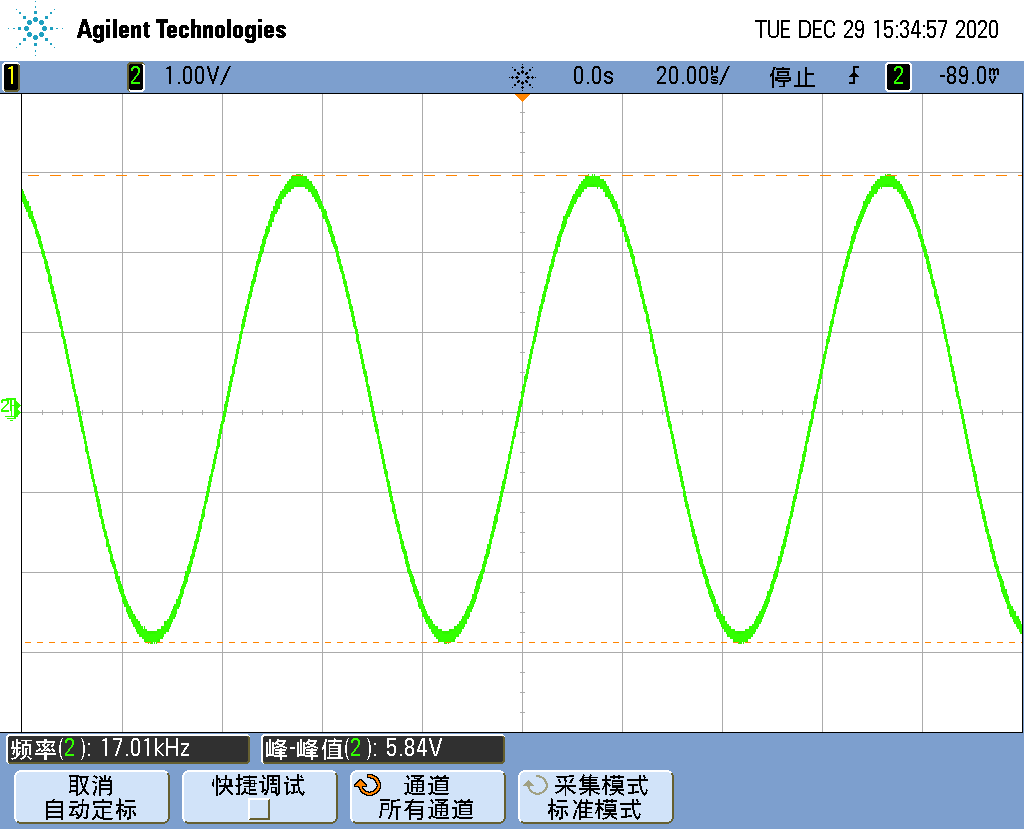This screenshot has width=1024, height=829.
Task: Open the 采集模式 标准模式 selector softkey
Action: [x=596, y=796]
